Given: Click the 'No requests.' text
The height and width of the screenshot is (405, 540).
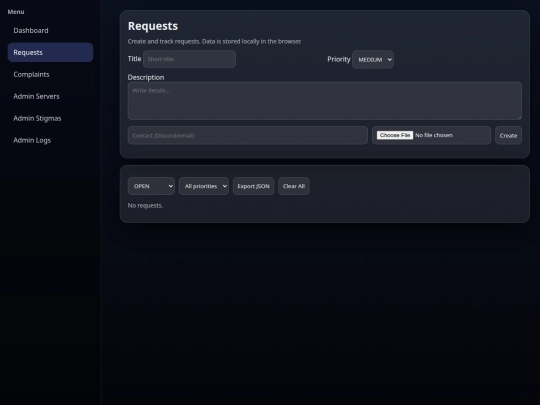Looking at the screenshot, I should [145, 206].
